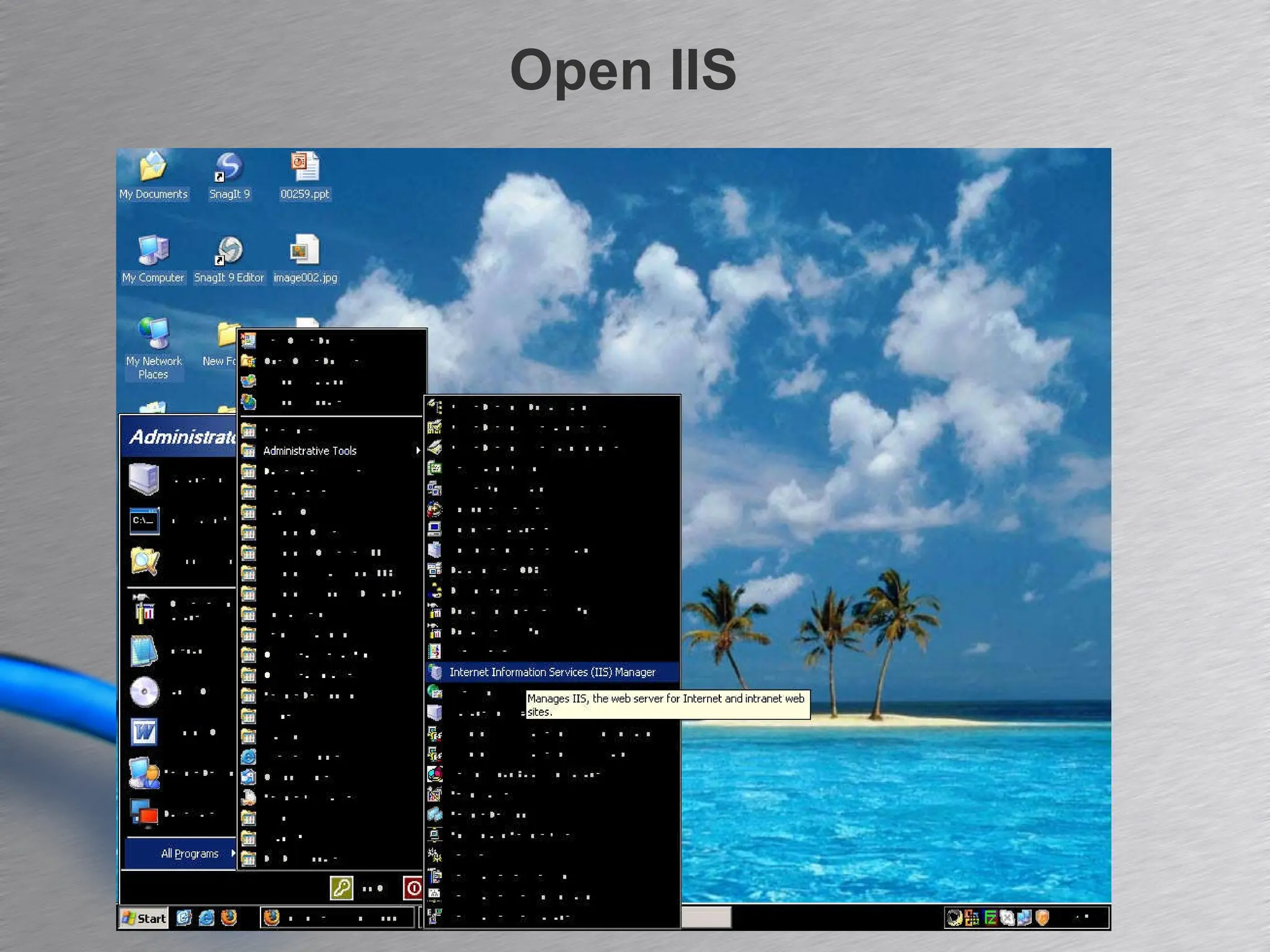The height and width of the screenshot is (952, 1270).
Task: Click the Command Prompt icon in Start menu
Action: (144, 521)
